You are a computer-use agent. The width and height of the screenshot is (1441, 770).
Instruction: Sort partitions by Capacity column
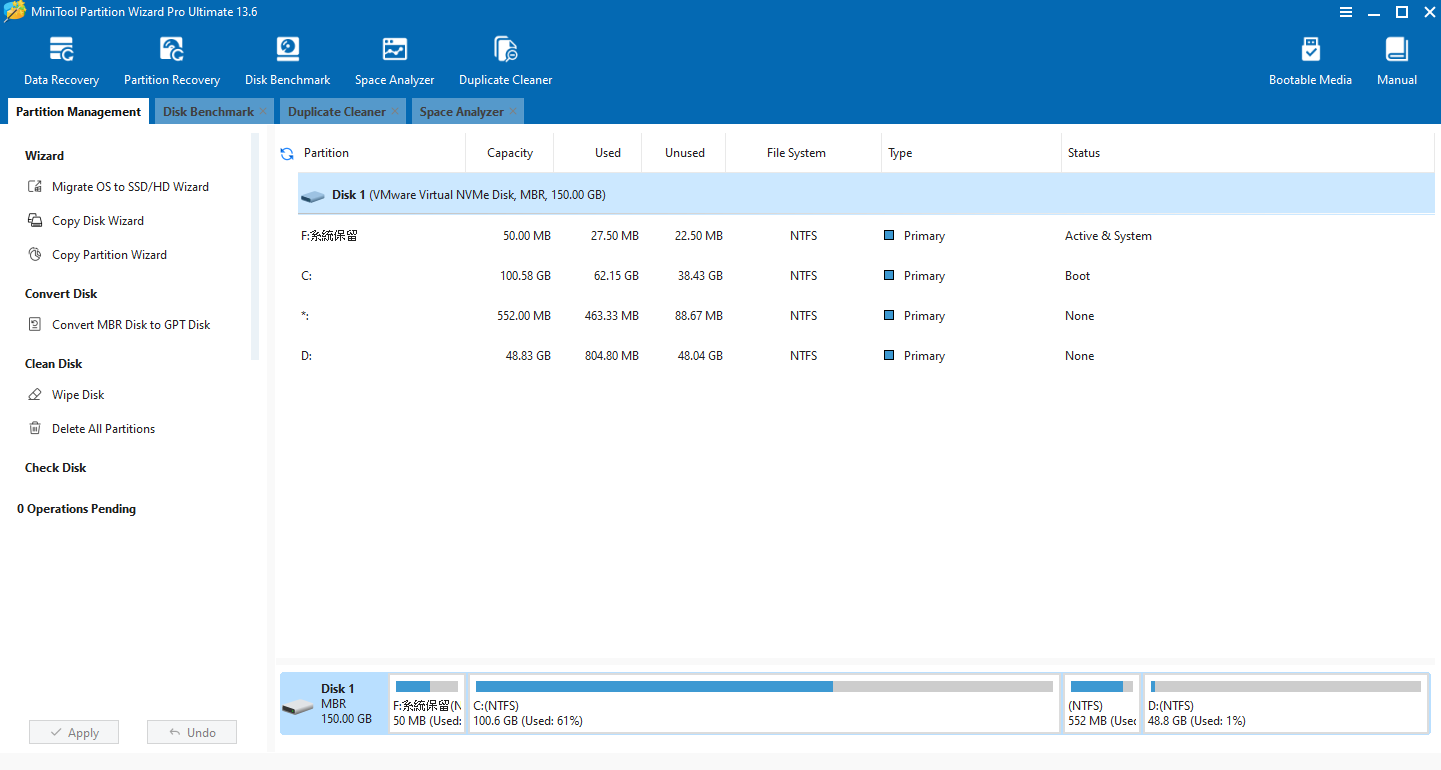pyautogui.click(x=510, y=153)
